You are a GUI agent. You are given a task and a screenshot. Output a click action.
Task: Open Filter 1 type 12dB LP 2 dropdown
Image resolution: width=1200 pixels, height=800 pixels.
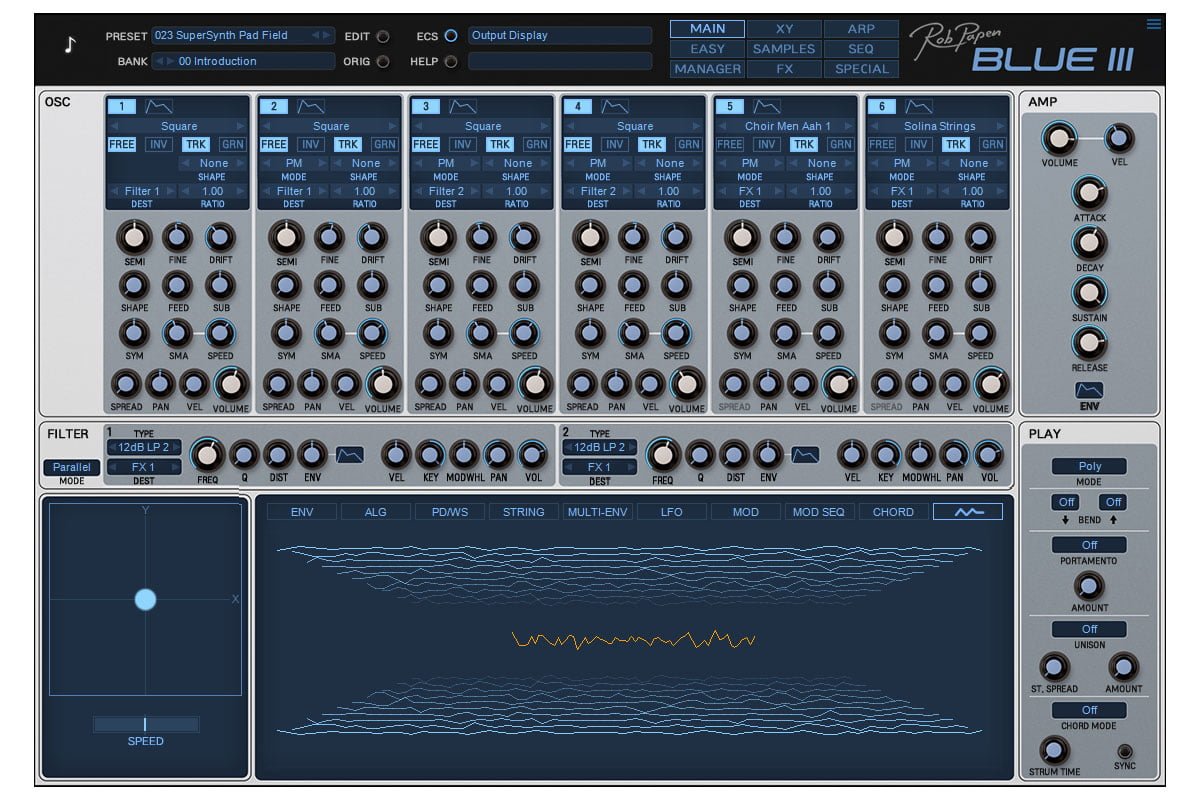tap(144, 448)
